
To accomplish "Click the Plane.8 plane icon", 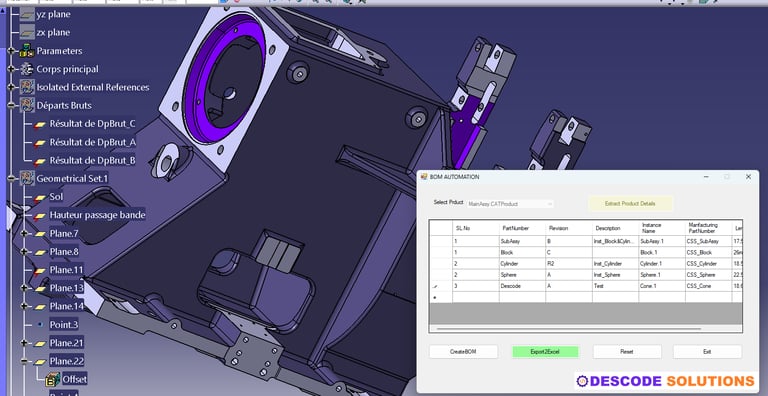I will (x=40, y=252).
